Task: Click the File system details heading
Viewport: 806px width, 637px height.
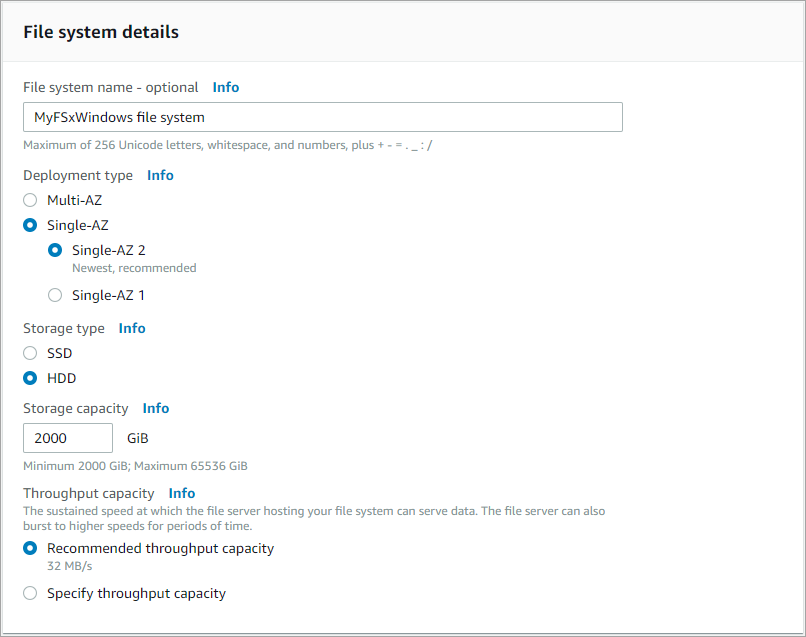Action: pos(101,32)
